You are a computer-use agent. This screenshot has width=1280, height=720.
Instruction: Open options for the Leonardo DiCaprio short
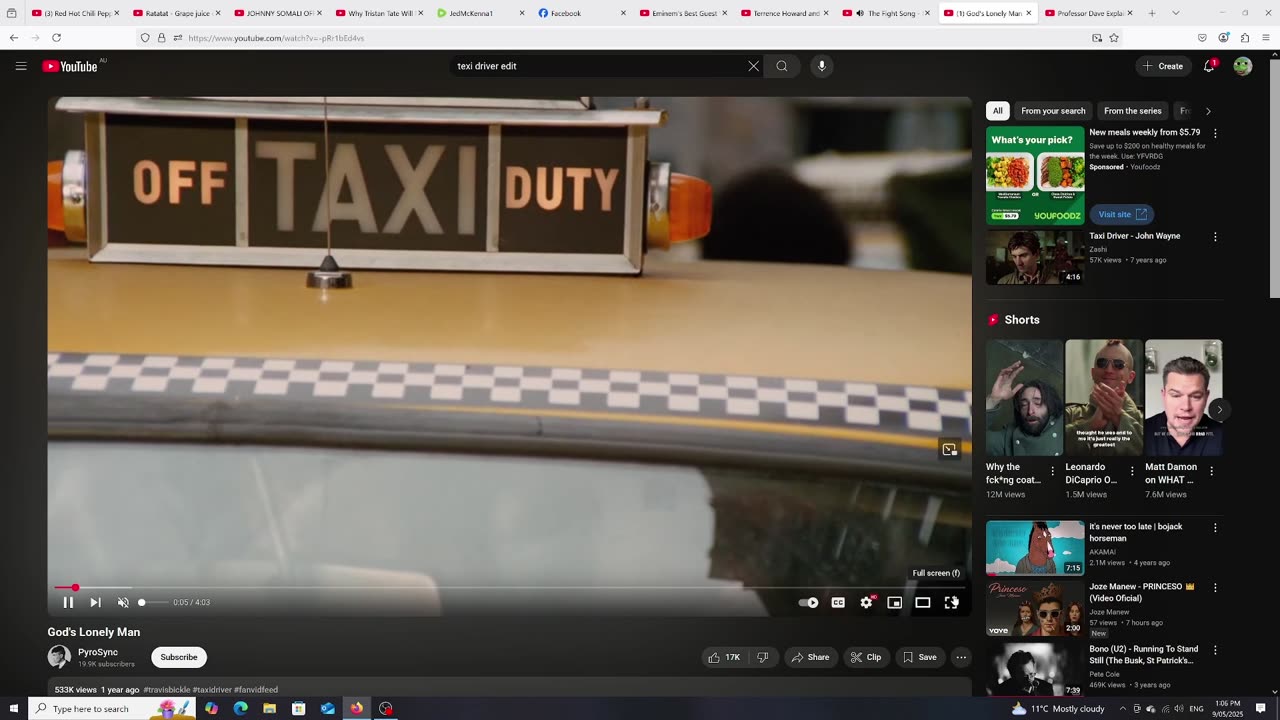click(1132, 470)
